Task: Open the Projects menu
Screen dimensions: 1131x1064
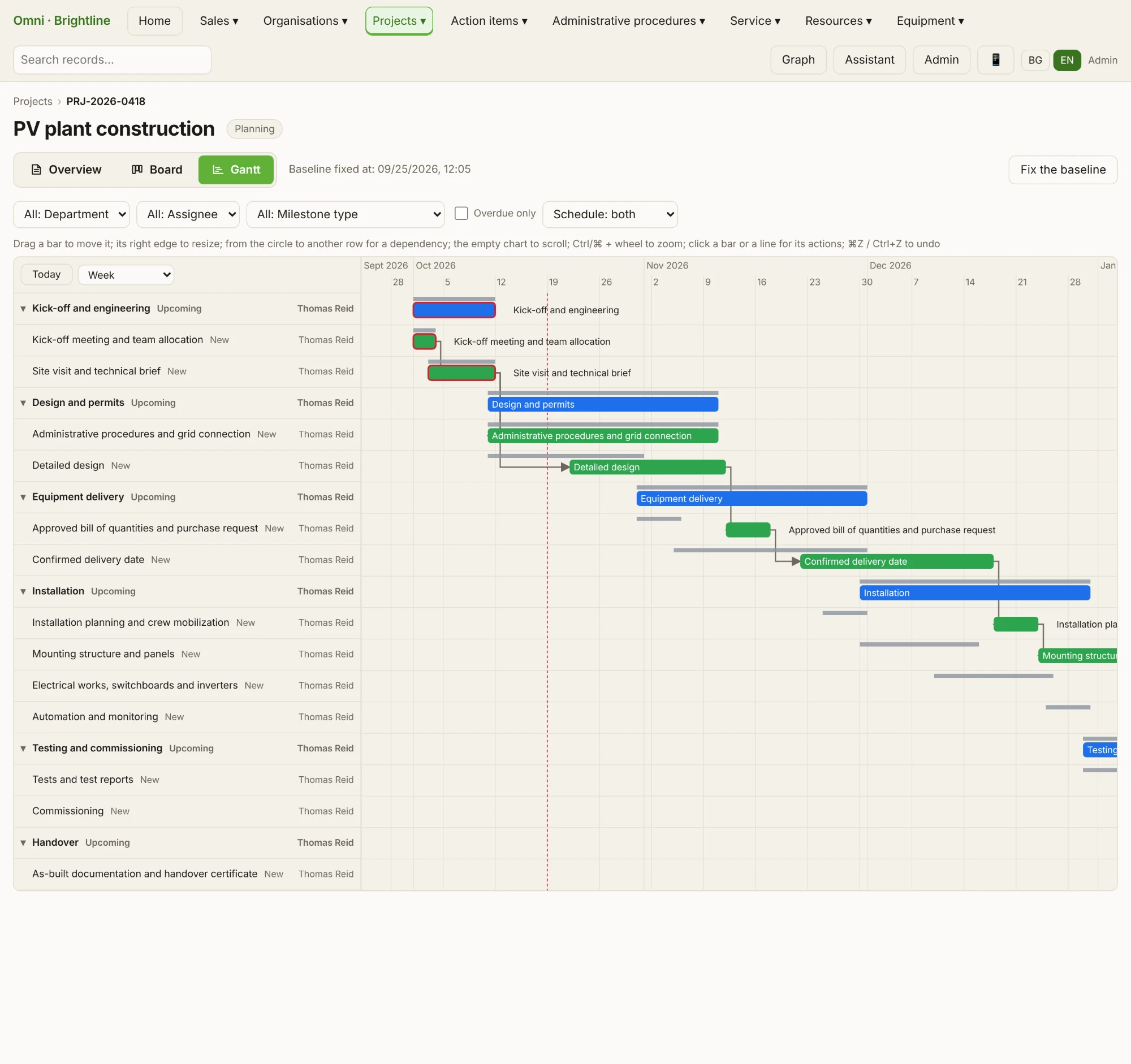Action: pyautogui.click(x=399, y=21)
